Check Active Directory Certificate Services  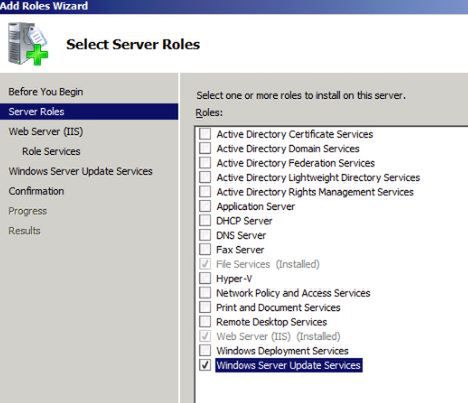click(x=205, y=134)
